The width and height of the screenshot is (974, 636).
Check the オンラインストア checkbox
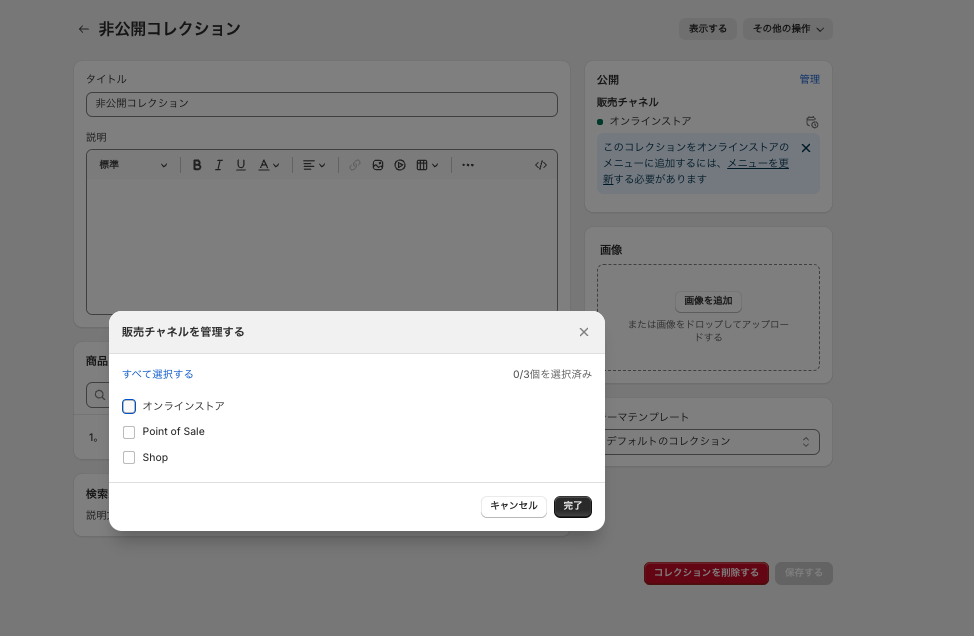coord(129,406)
